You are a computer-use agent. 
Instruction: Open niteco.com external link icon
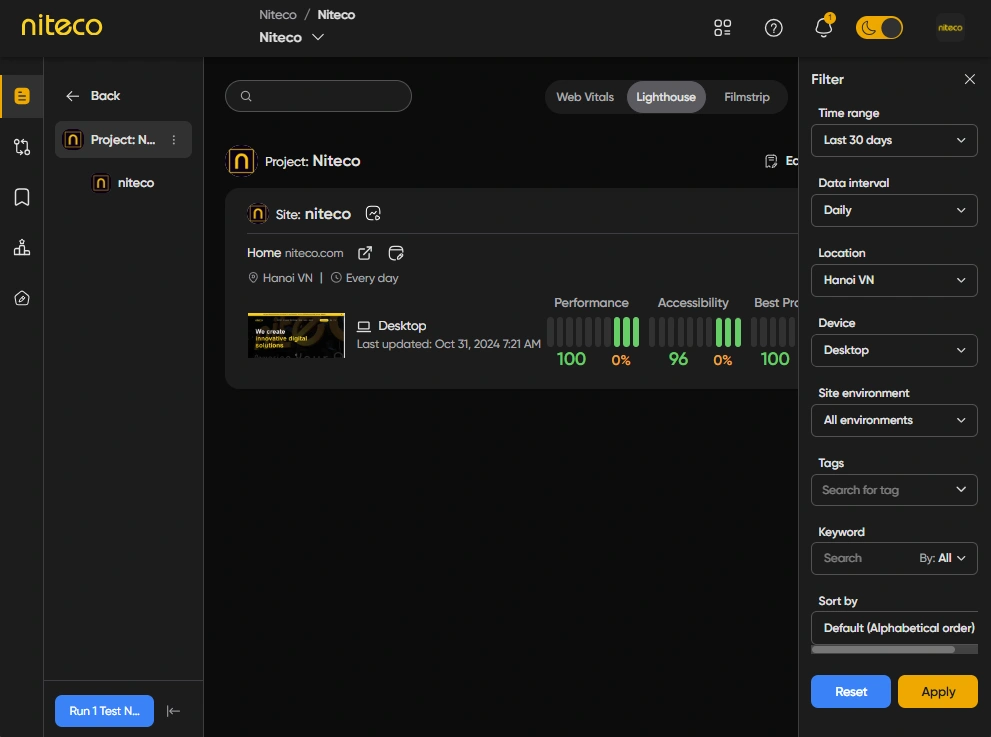tap(365, 253)
